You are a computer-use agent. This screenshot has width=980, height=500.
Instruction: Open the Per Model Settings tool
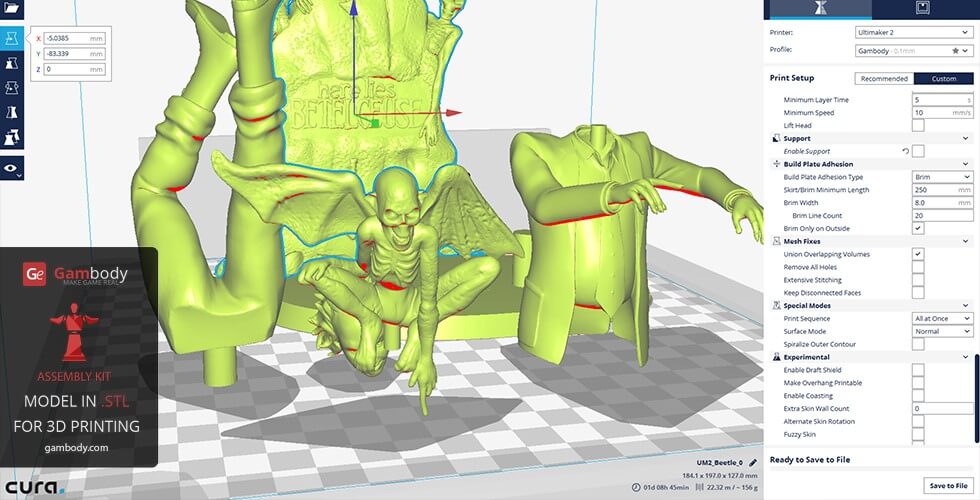click(x=12, y=137)
